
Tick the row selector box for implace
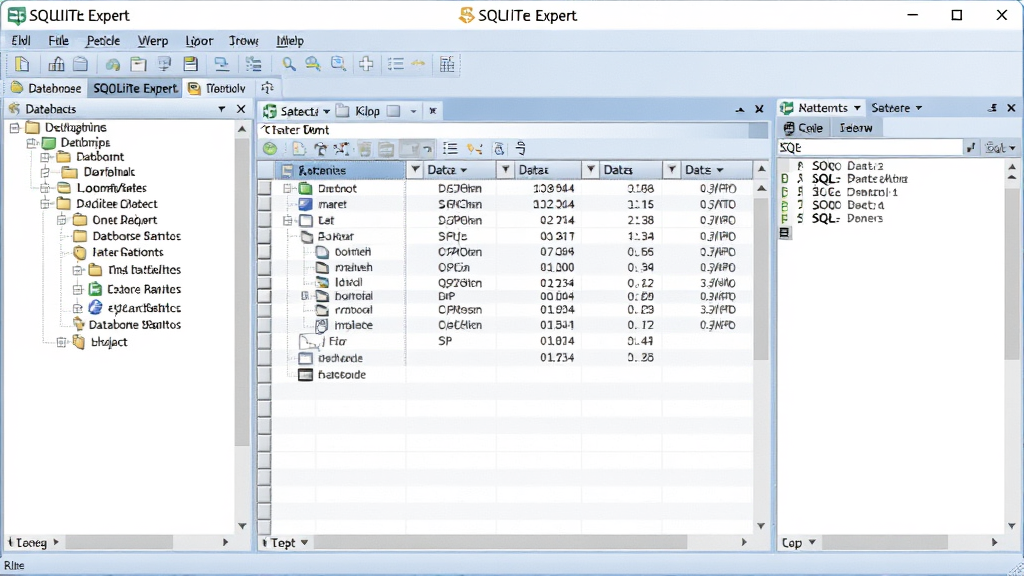pyautogui.click(x=264, y=325)
